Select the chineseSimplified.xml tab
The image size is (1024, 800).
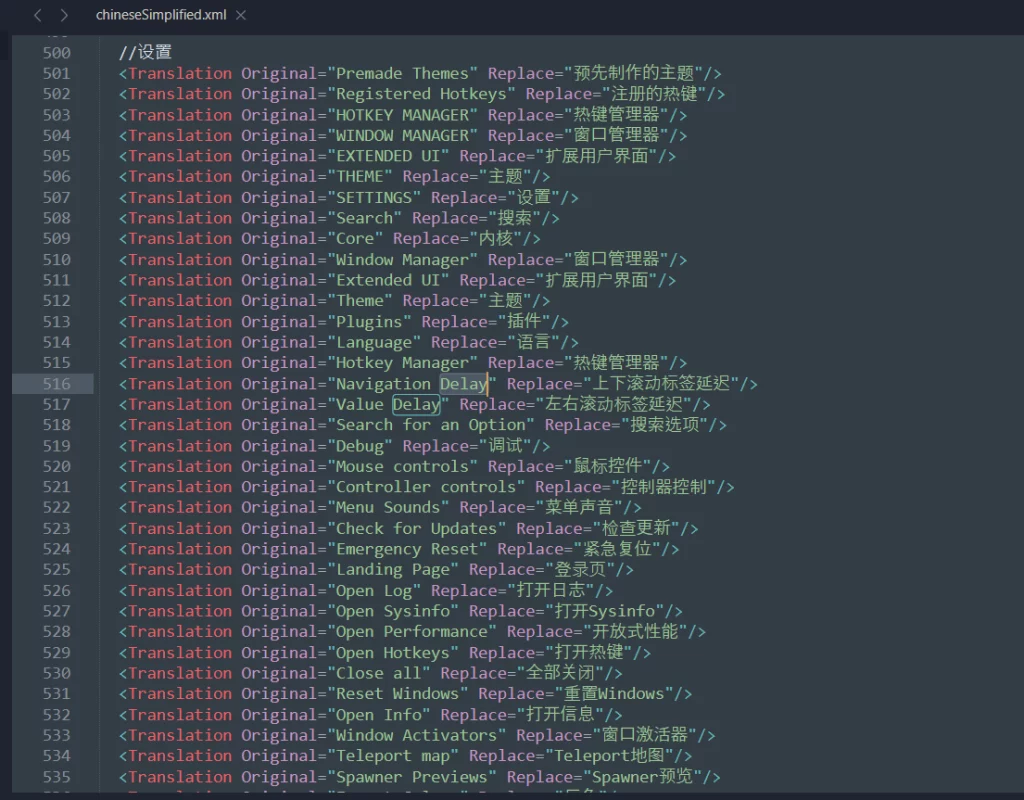[161, 15]
